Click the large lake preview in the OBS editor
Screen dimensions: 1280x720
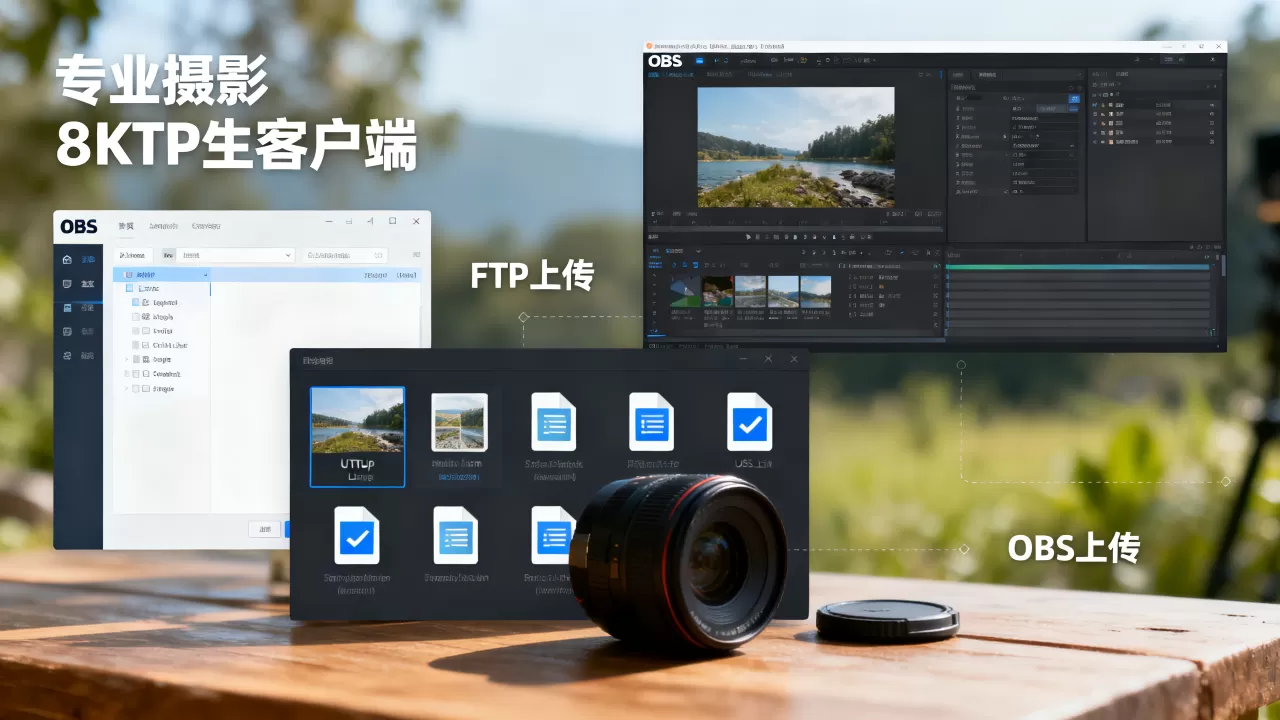click(796, 147)
